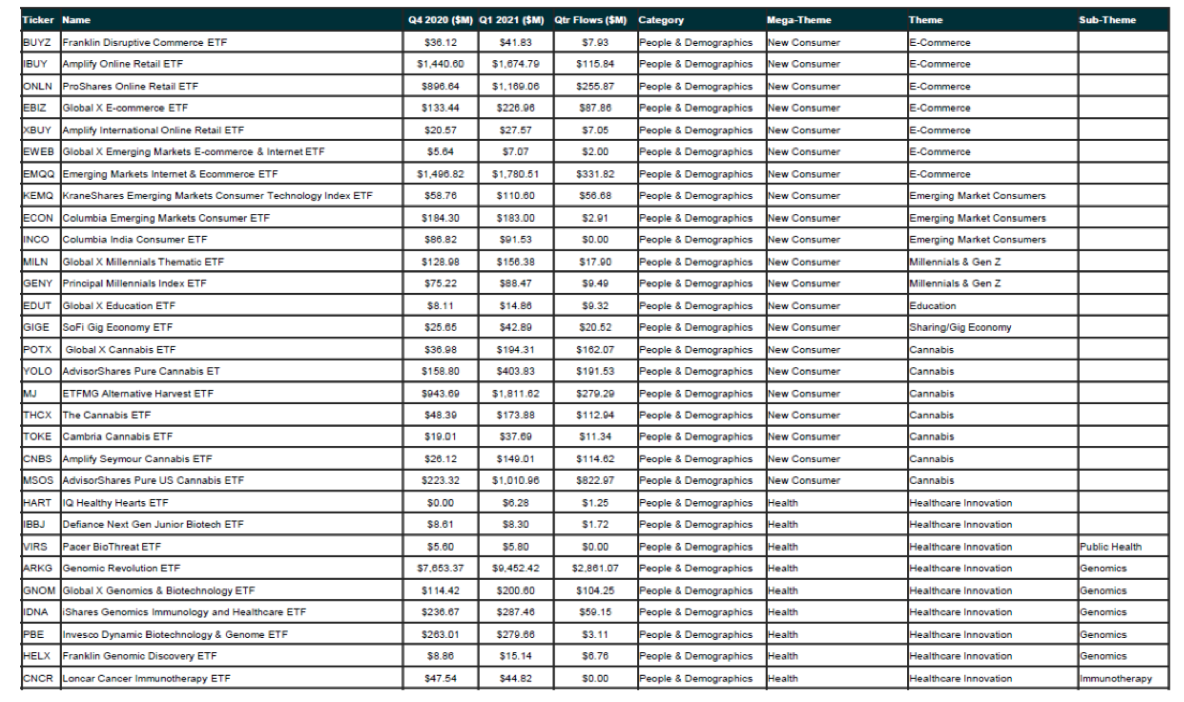Screen dimensions: 1184x702
Task: Select the BUYZ ticker cell
Action: 38,43
